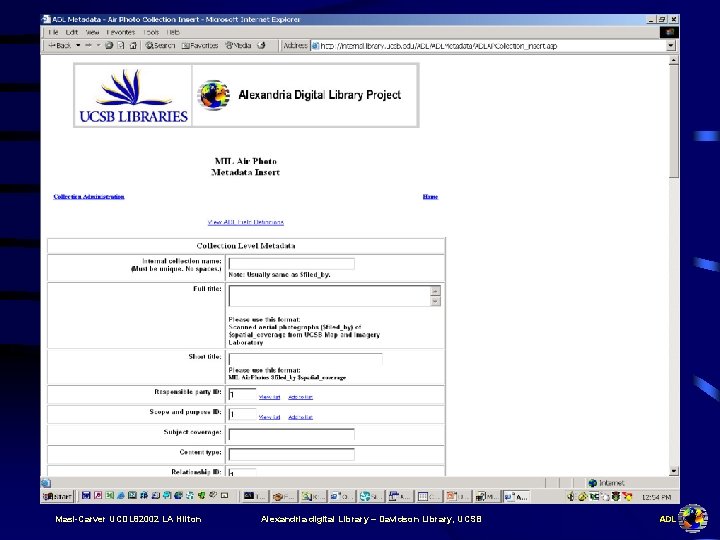Open the View ADL Field Definitions link
The width and height of the screenshot is (720, 540).
[x=246, y=222]
